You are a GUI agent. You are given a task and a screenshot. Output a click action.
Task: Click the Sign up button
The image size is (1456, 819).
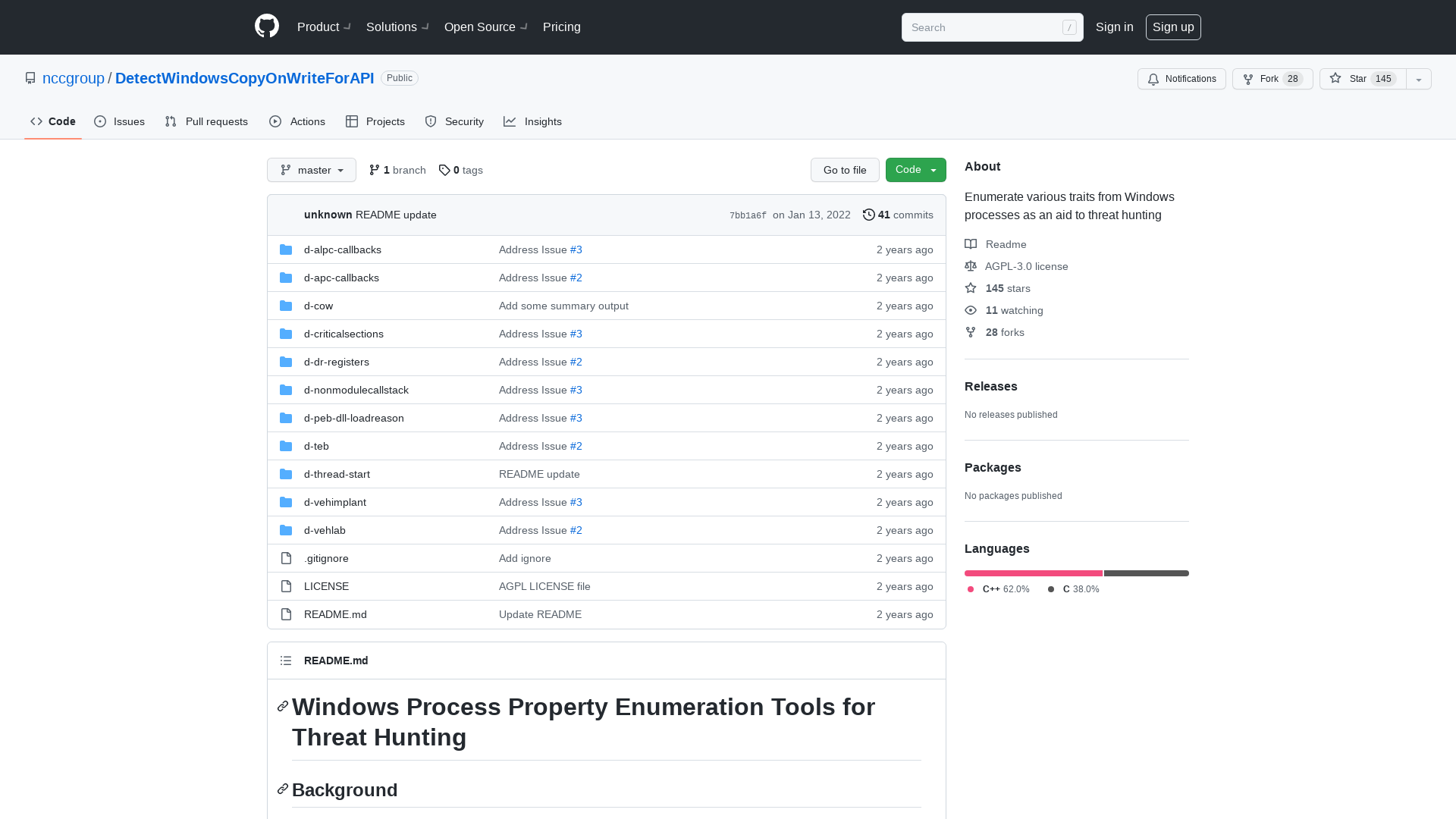click(1173, 27)
